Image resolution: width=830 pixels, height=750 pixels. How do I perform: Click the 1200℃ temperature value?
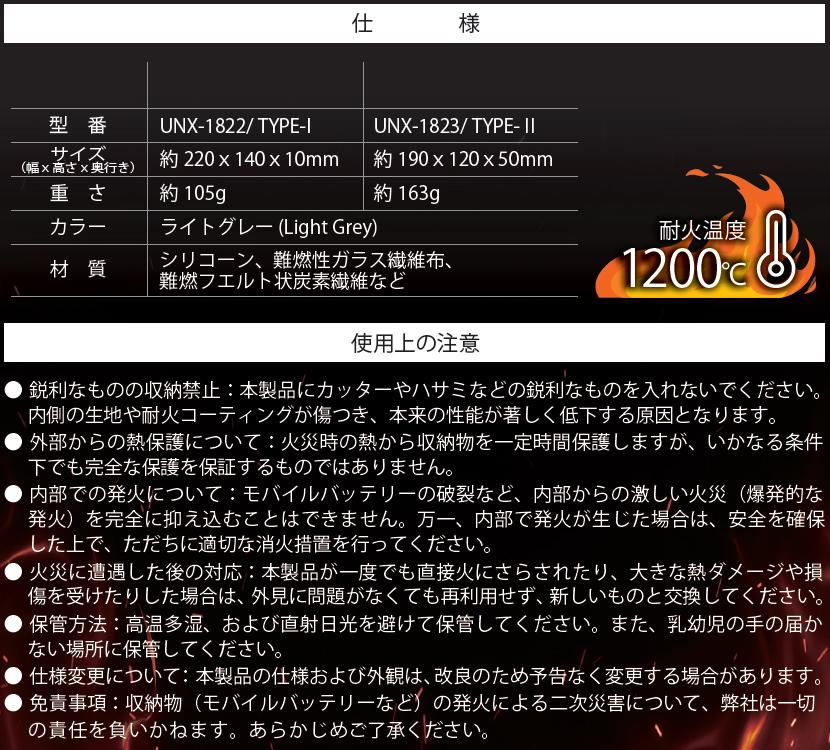point(684,269)
